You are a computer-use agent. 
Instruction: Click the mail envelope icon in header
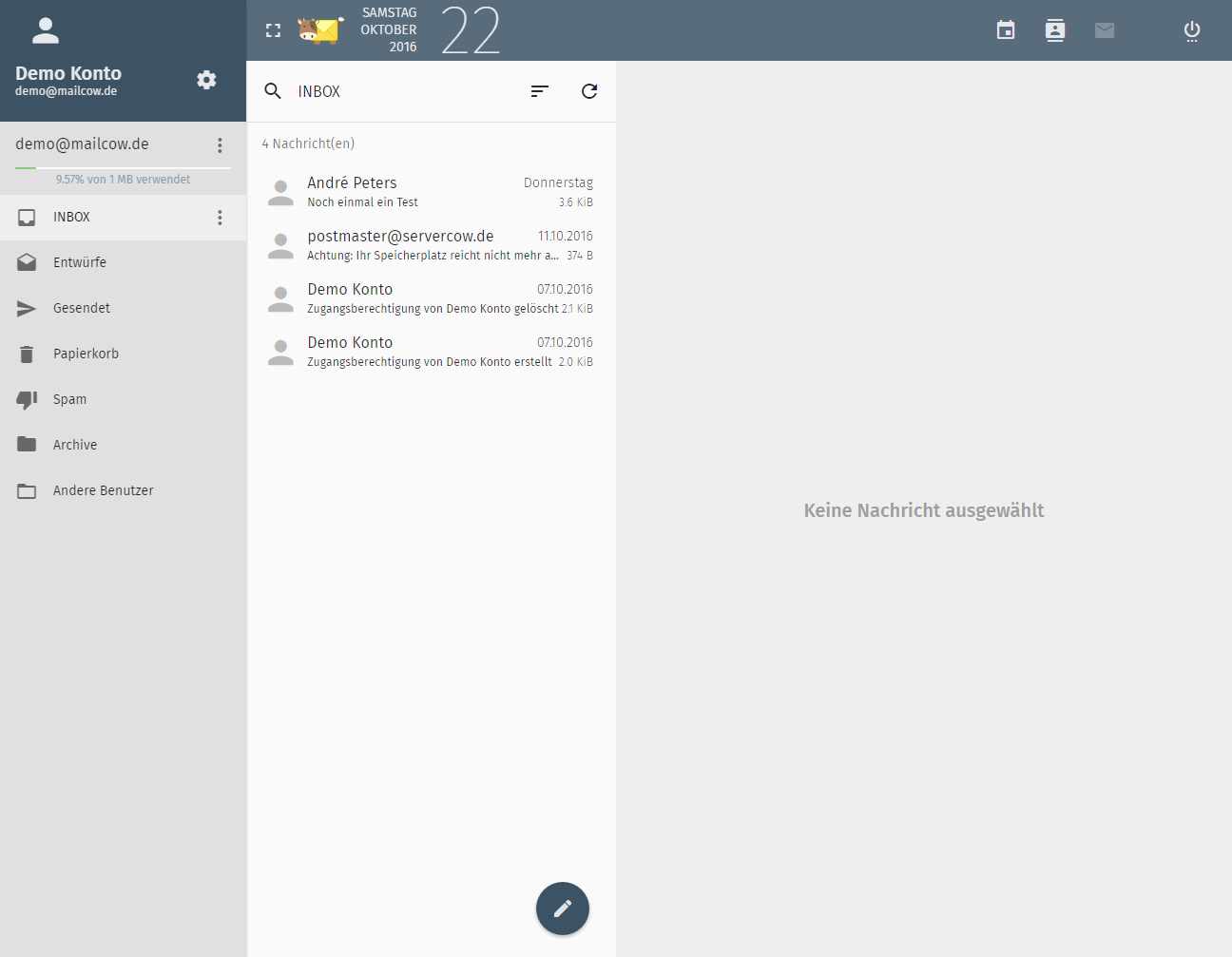1105,30
